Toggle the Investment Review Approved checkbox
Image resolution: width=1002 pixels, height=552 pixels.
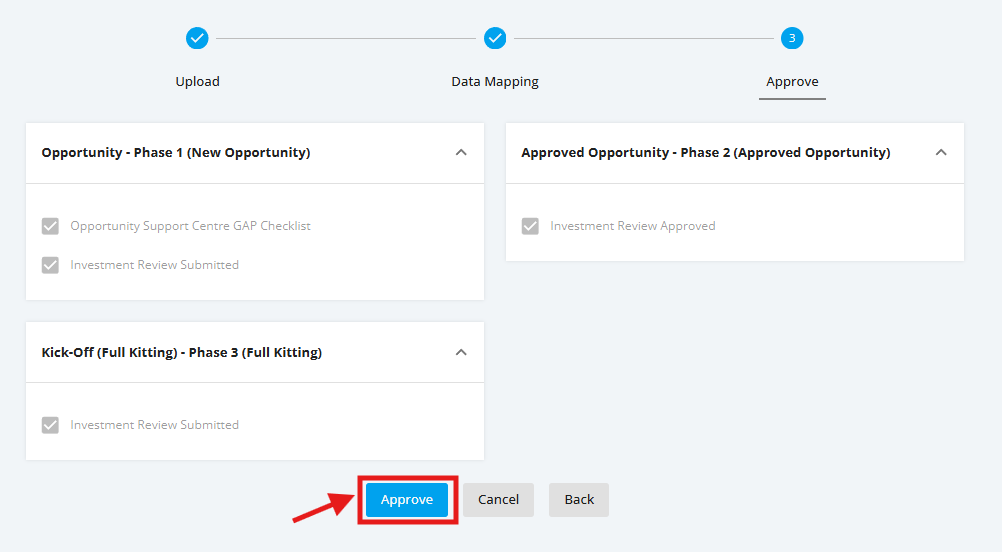tap(530, 226)
